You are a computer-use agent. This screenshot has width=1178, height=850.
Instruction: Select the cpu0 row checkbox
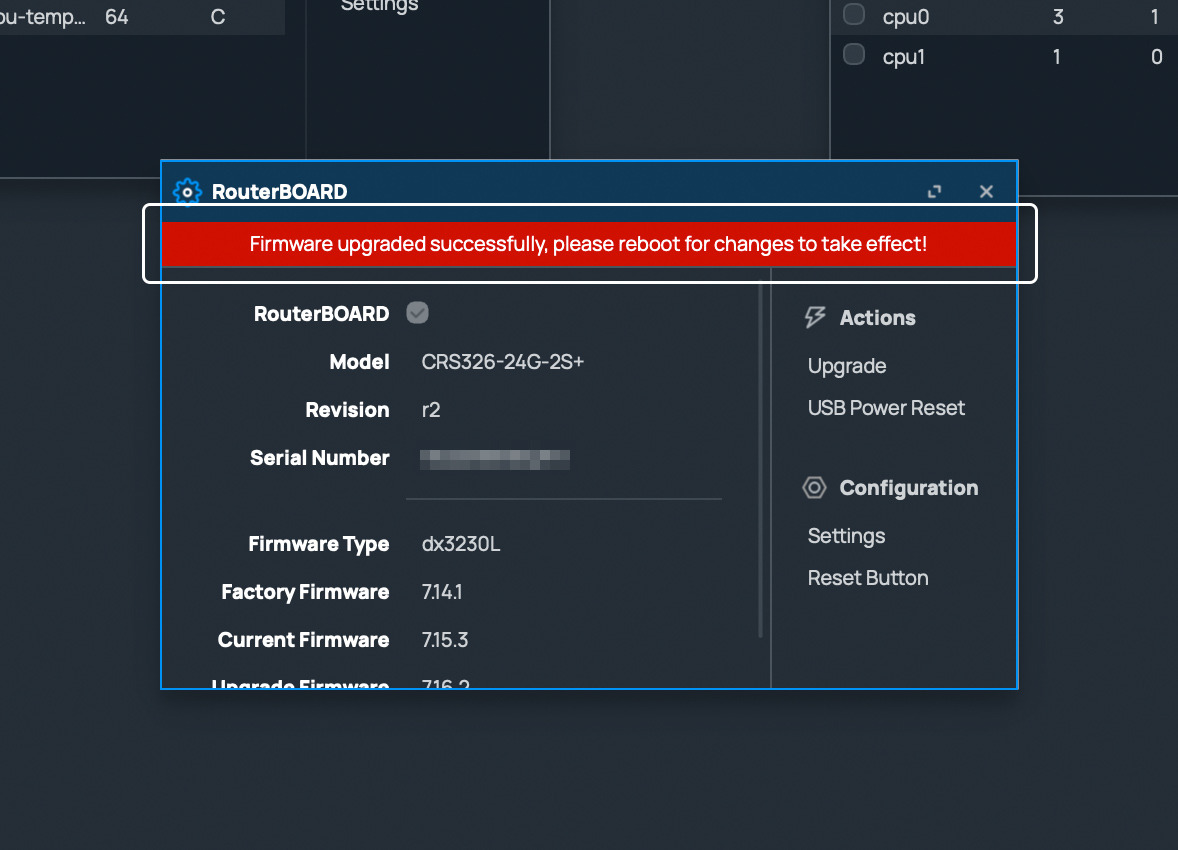[x=854, y=15]
